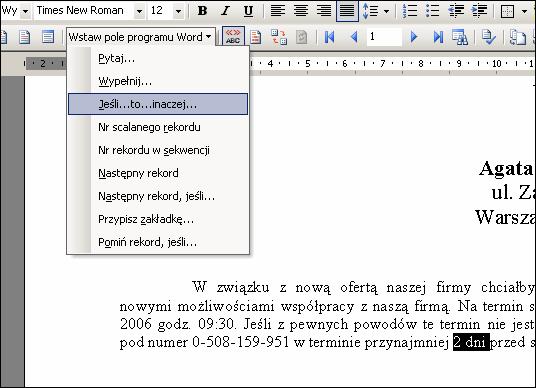Image resolution: width=536 pixels, height=388 pixels.
Task: Go to last record
Action: tap(438, 37)
